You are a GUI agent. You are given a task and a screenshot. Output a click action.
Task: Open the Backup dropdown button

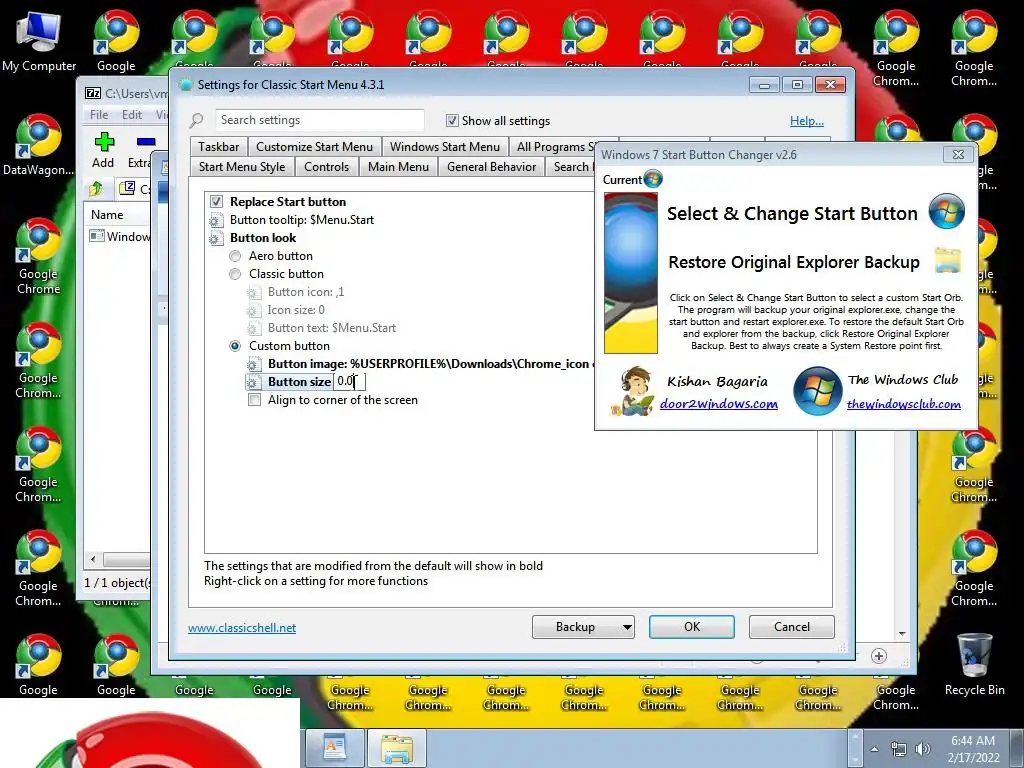(583, 627)
